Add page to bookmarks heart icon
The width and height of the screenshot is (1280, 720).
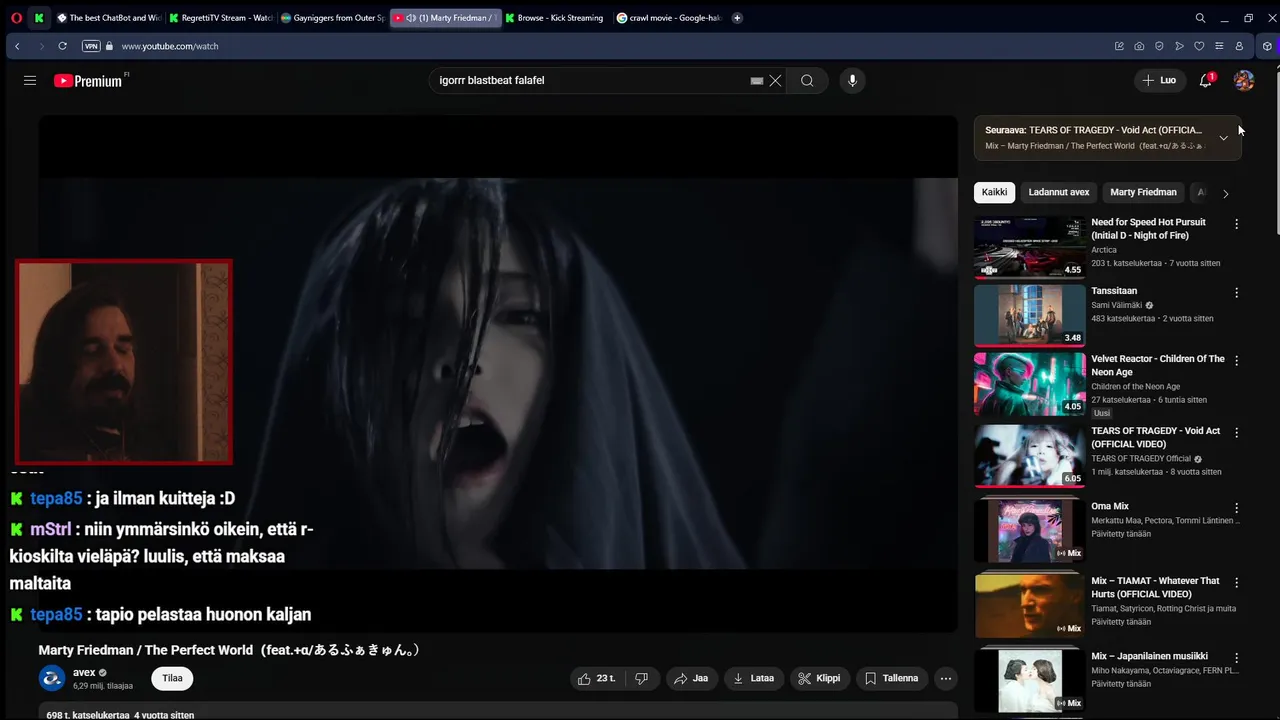coord(1199,46)
